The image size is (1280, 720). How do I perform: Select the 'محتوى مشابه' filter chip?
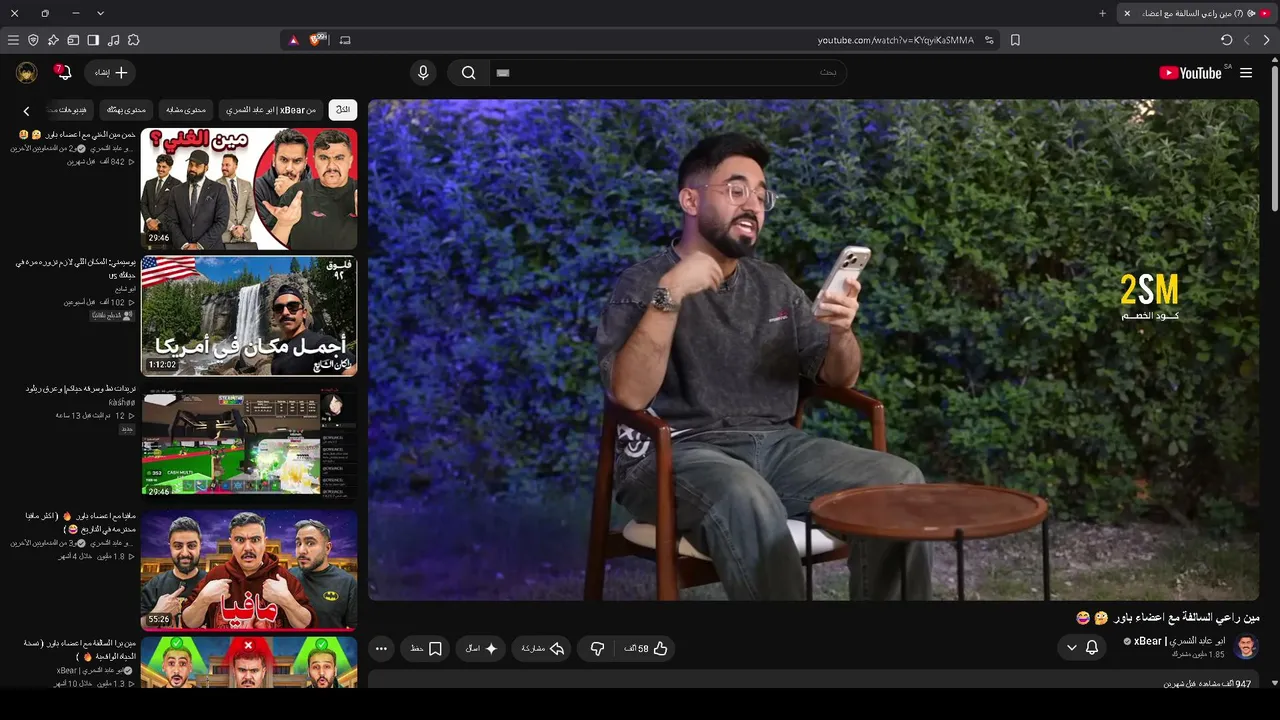tap(185, 109)
